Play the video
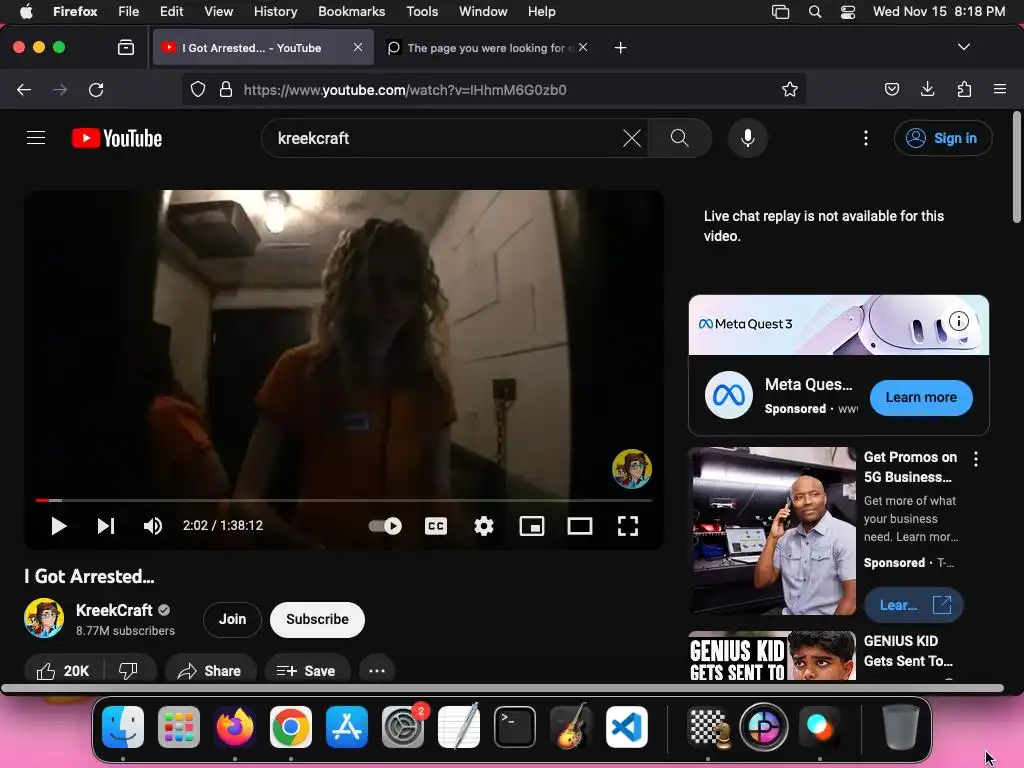Image resolution: width=1024 pixels, height=768 pixels. pyautogui.click(x=59, y=526)
